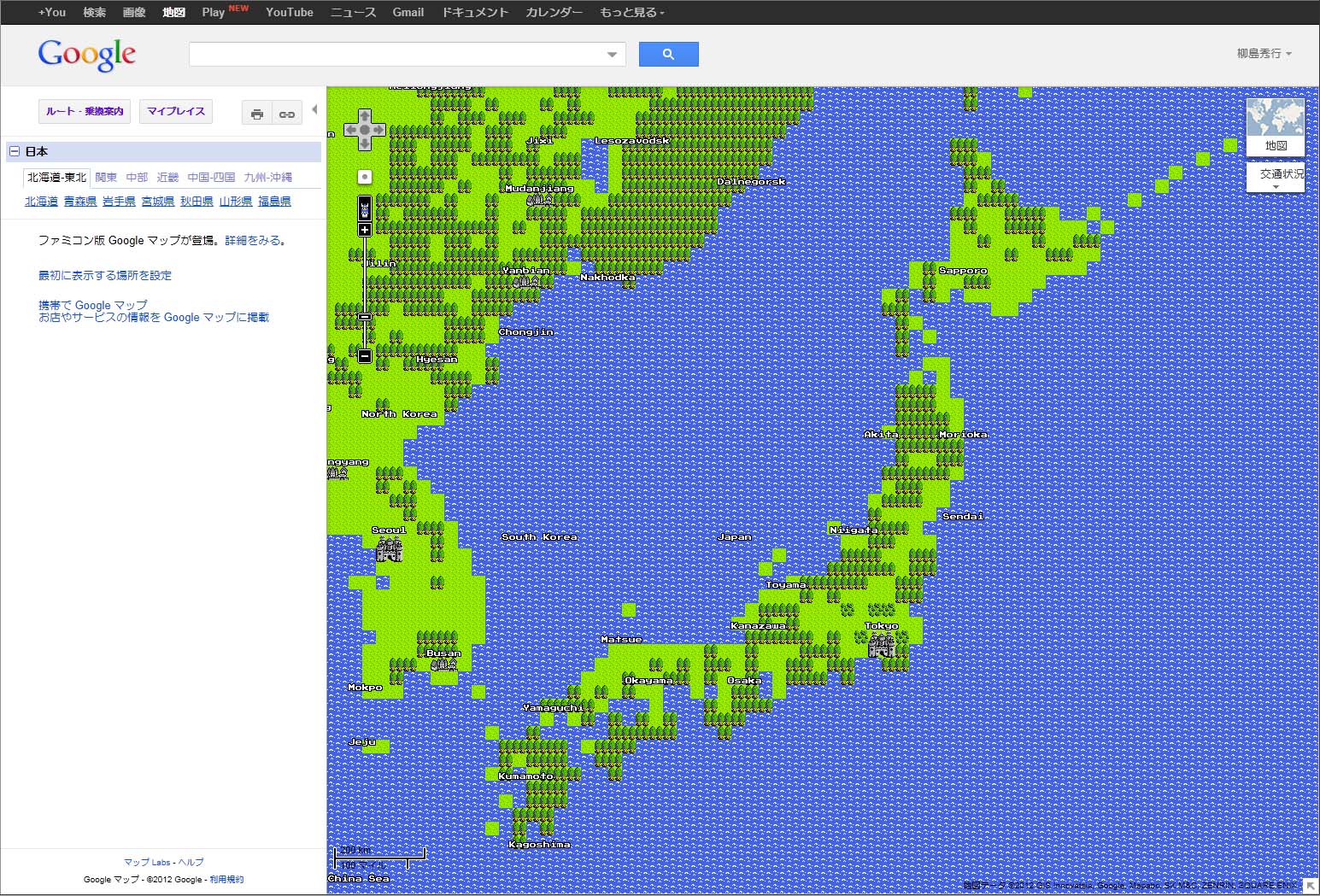Screen dimensions: 1320x896
Task: Open ドキュメント in the top bar
Action: pyautogui.click(x=475, y=12)
